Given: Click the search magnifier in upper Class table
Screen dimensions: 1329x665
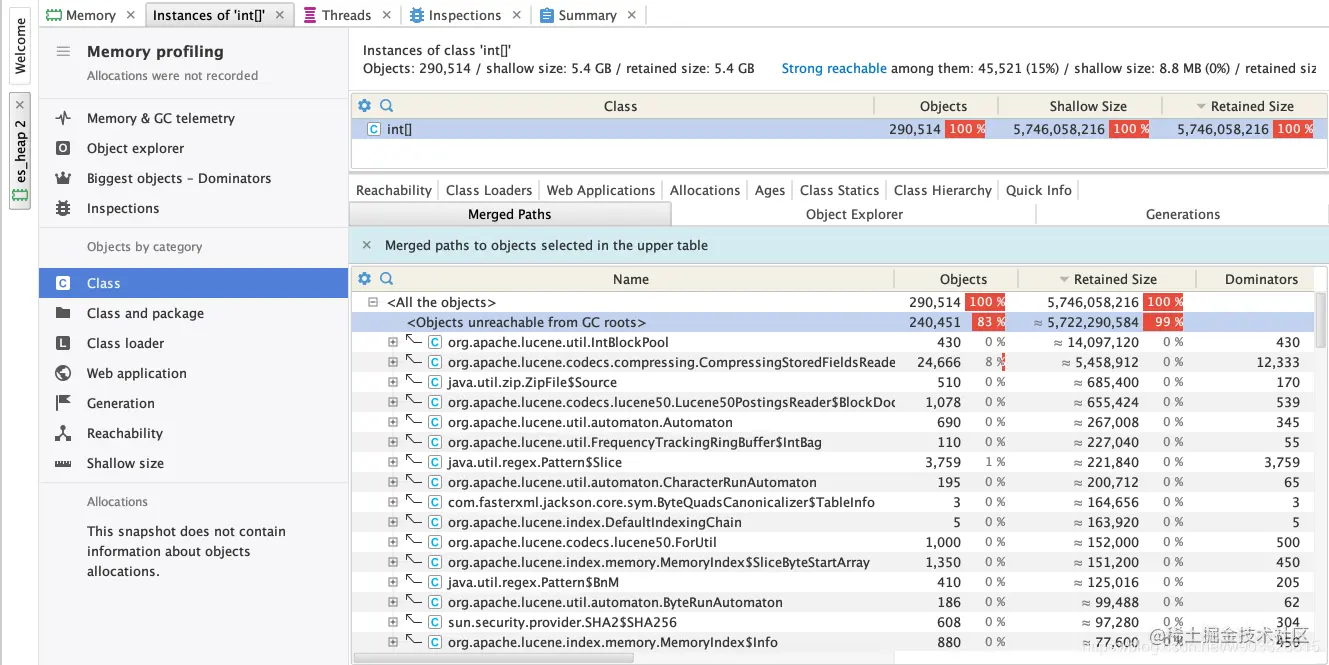Looking at the screenshot, I should [386, 106].
